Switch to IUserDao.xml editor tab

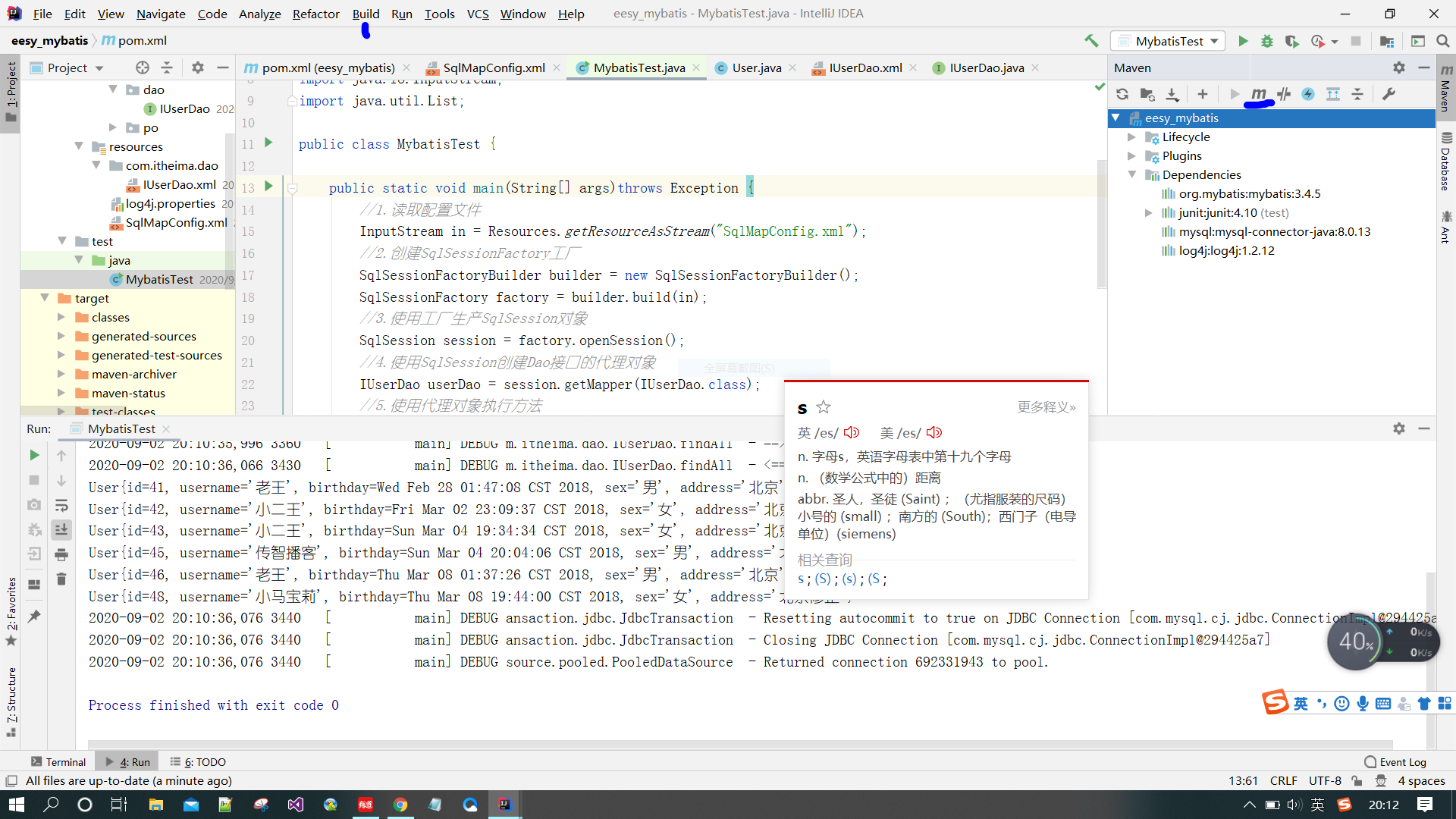pos(864,67)
